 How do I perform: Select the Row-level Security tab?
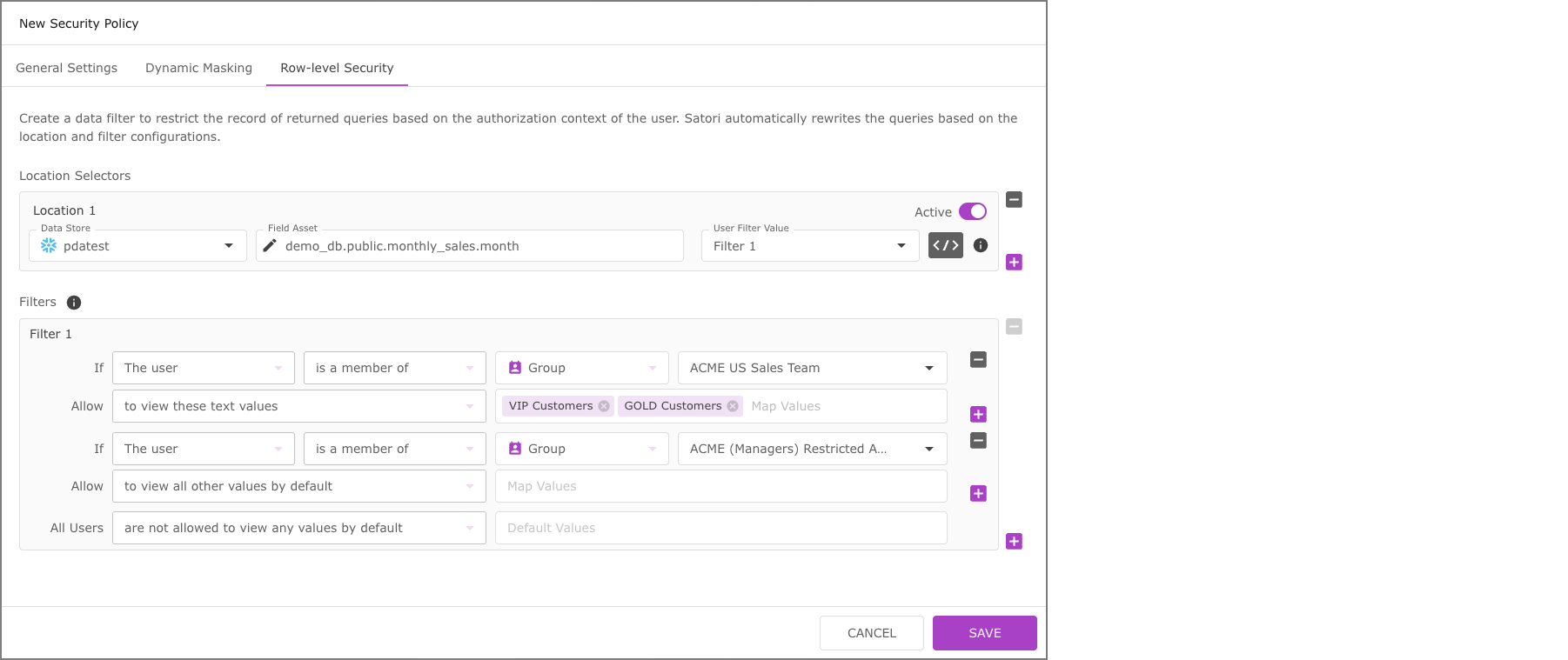[x=337, y=68]
